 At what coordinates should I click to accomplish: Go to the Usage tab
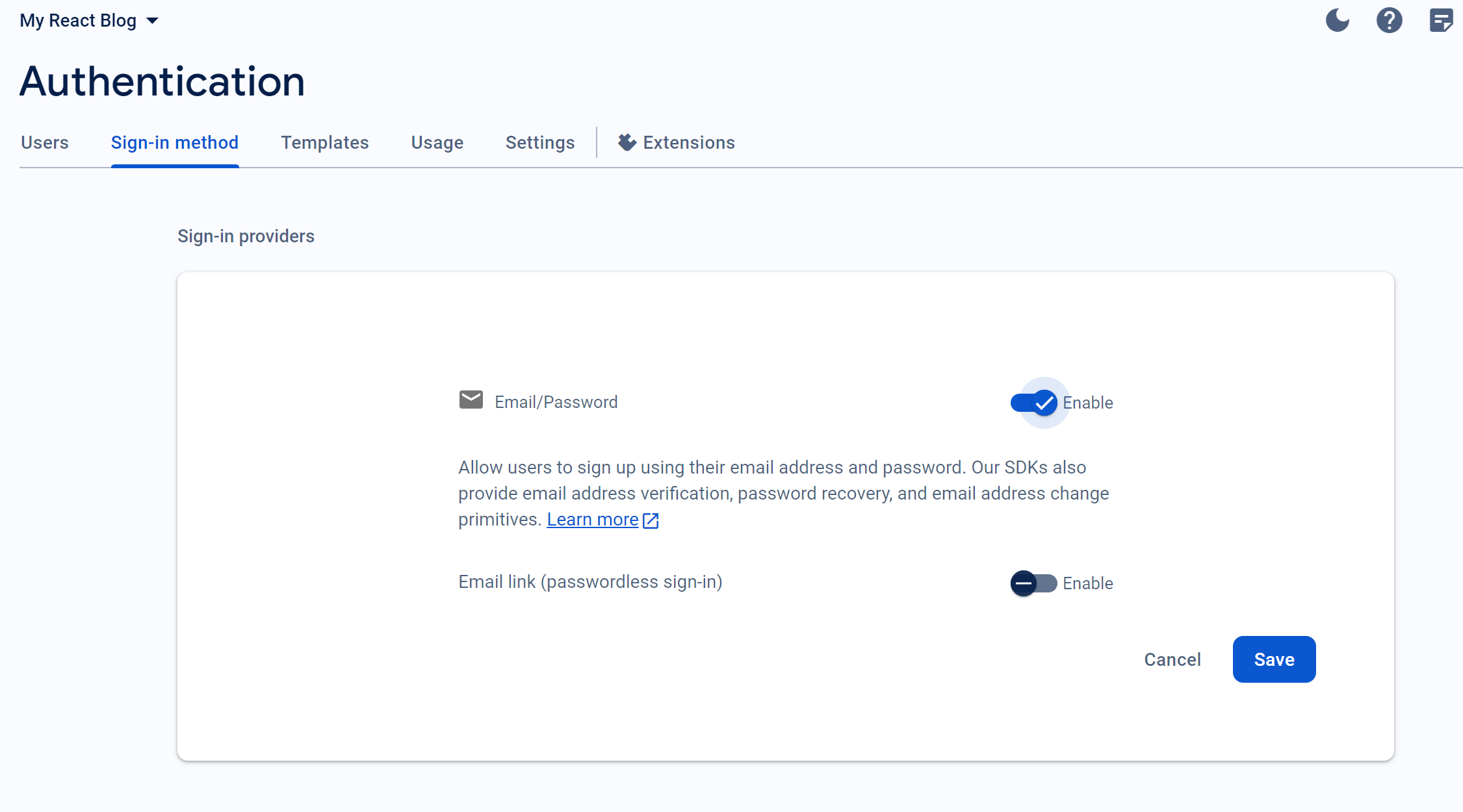(x=437, y=142)
